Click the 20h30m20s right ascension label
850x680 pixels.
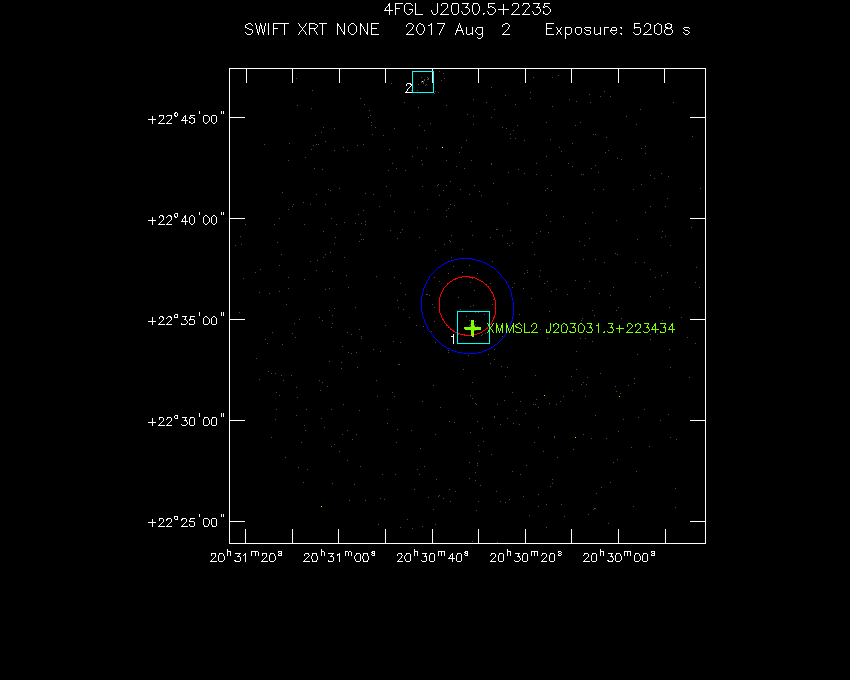pyautogui.click(x=526, y=557)
